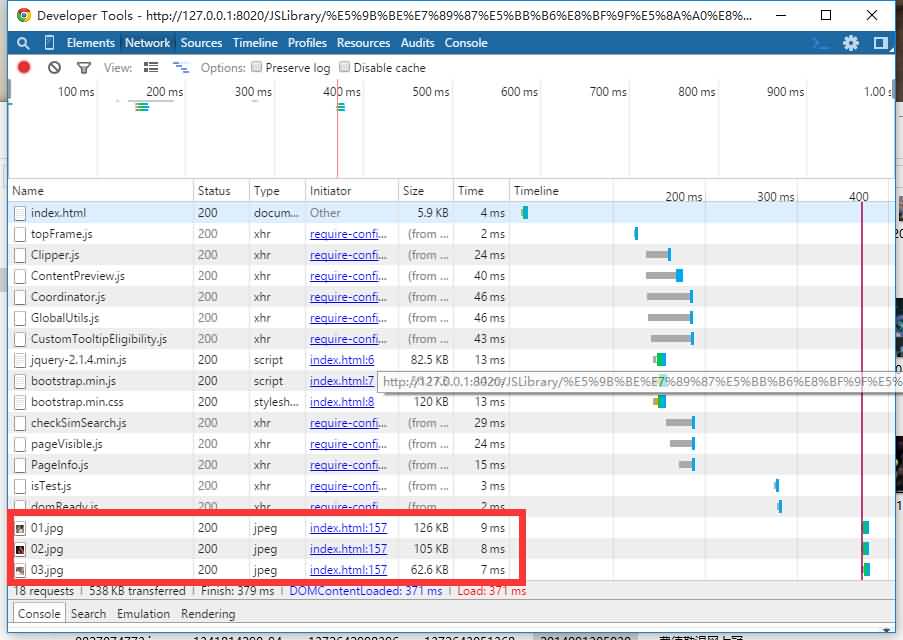Click the DOMContentLoaded: 371 ms status text

[366, 591]
